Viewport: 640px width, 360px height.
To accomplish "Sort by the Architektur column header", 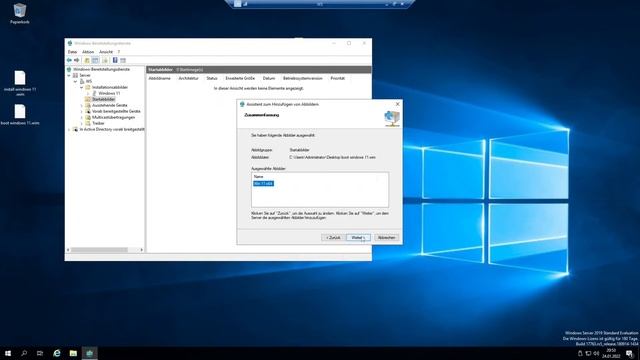I will (x=189, y=78).
